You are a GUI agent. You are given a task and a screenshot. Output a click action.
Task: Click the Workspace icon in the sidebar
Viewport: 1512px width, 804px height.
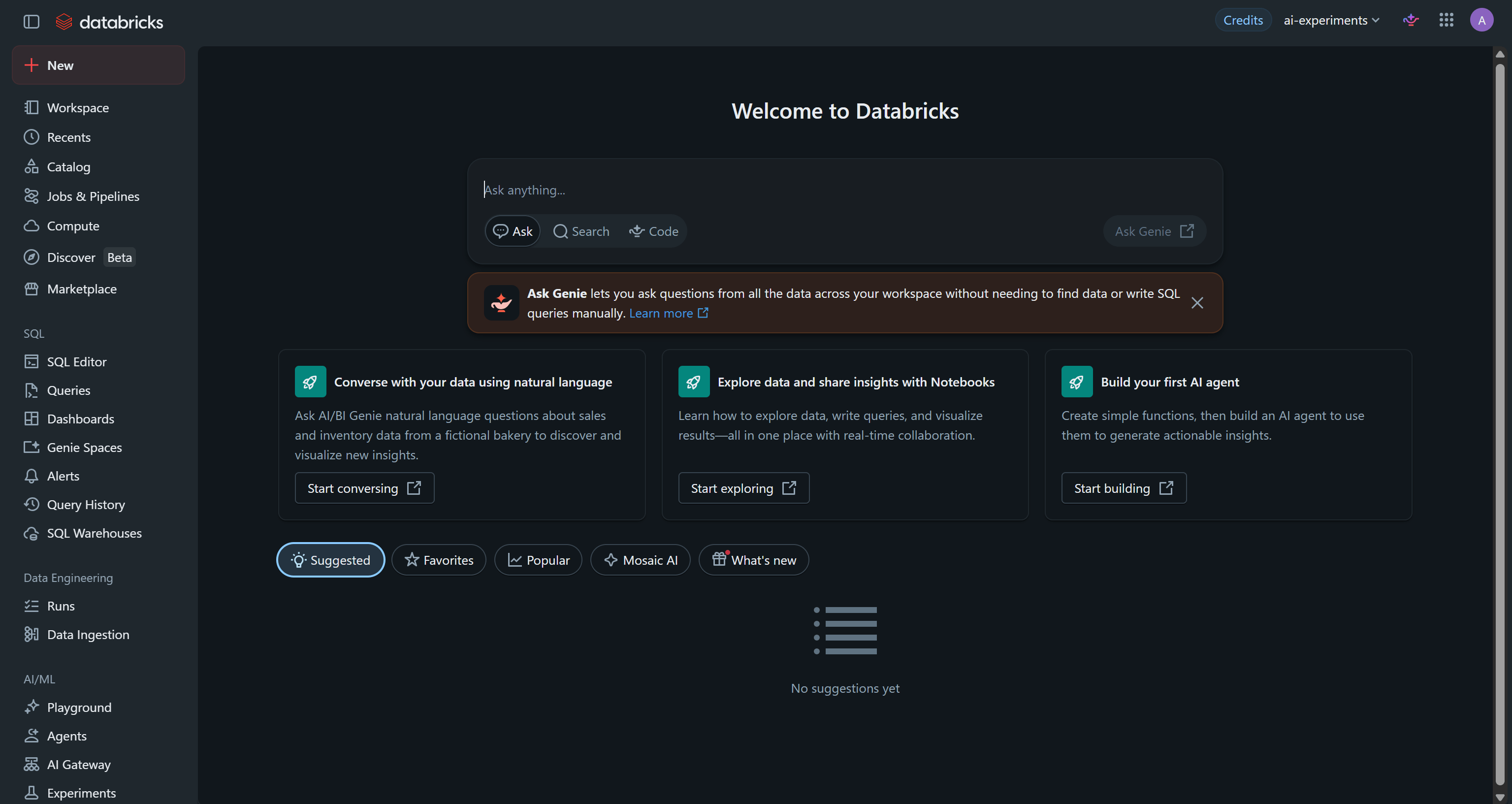pyautogui.click(x=31, y=107)
